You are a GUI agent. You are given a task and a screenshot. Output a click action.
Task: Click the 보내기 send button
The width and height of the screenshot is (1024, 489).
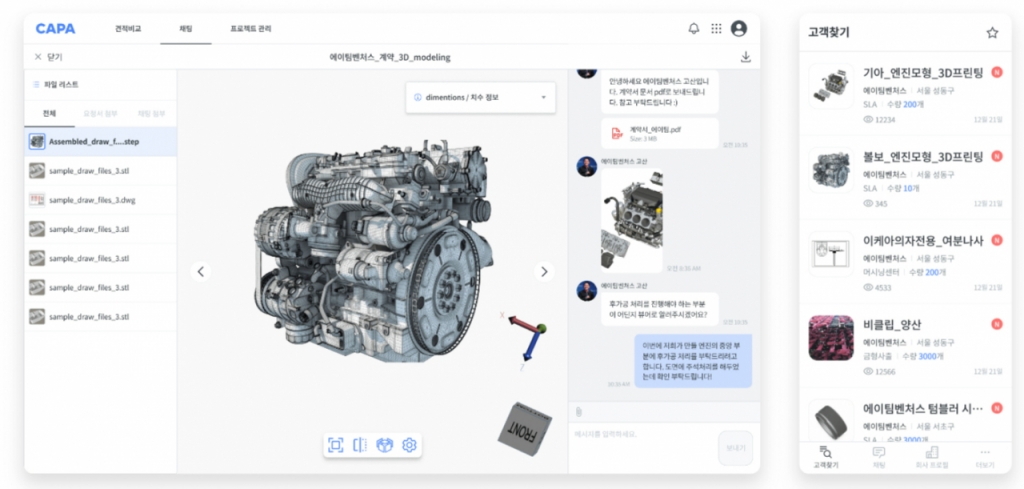(x=735, y=448)
